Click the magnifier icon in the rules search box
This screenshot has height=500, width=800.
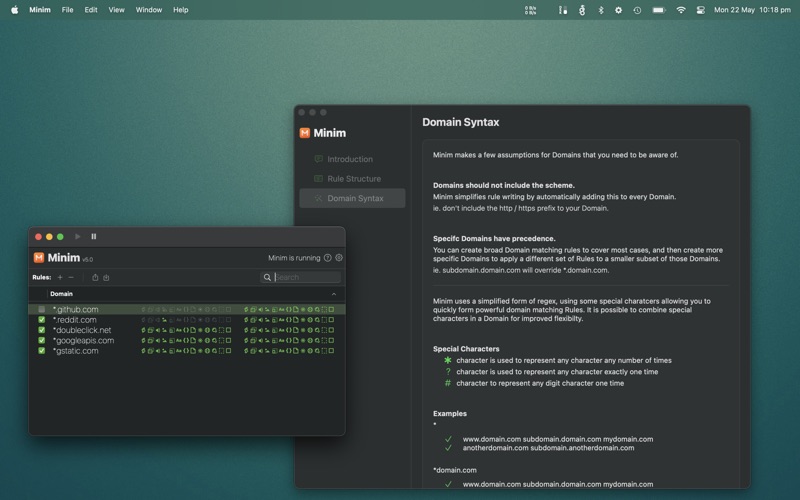click(267, 277)
